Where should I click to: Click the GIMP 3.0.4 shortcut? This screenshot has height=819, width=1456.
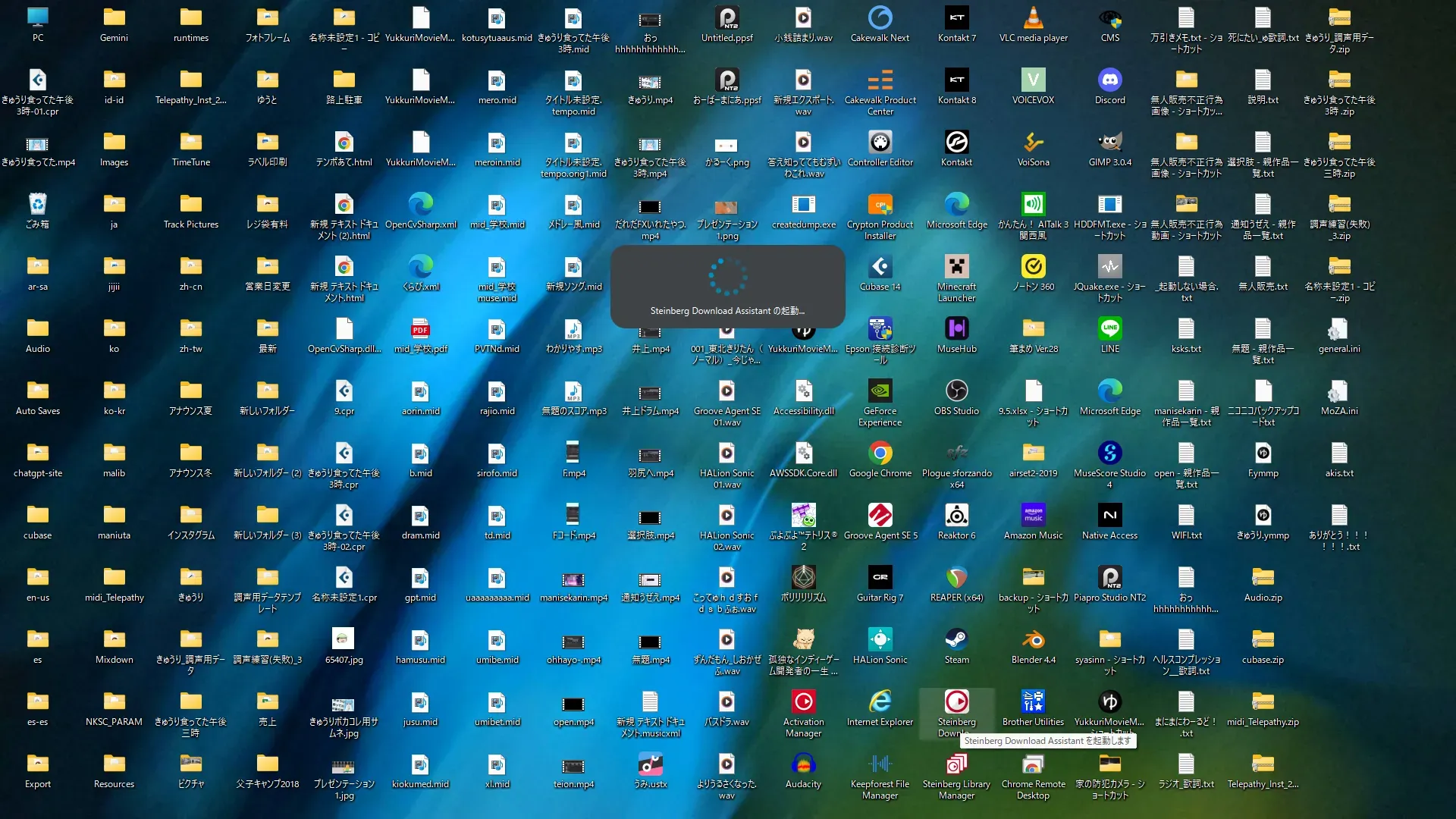(1109, 143)
